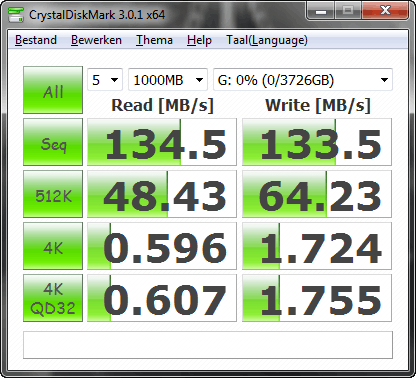Click the 4K write result 1.724
416x378 pixels.
click(317, 246)
